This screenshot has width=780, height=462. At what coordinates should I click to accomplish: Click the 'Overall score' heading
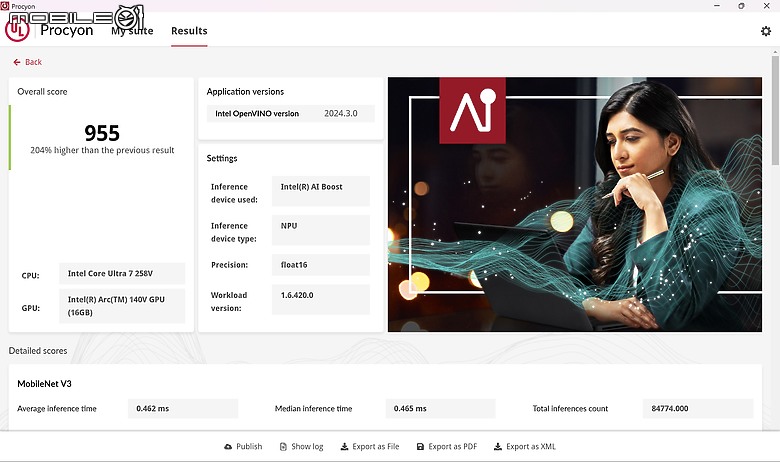(42, 92)
